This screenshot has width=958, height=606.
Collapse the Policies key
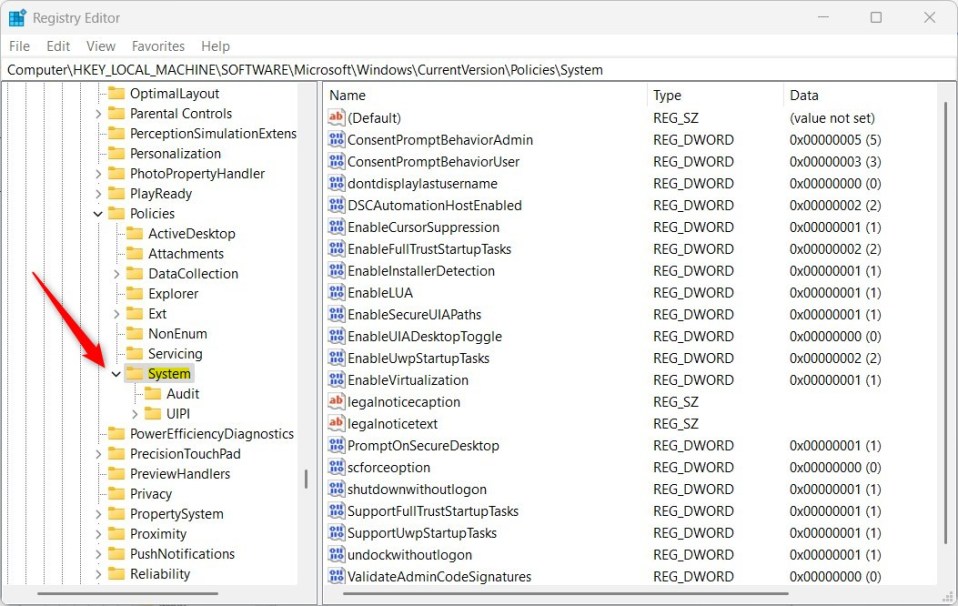pyautogui.click(x=98, y=214)
